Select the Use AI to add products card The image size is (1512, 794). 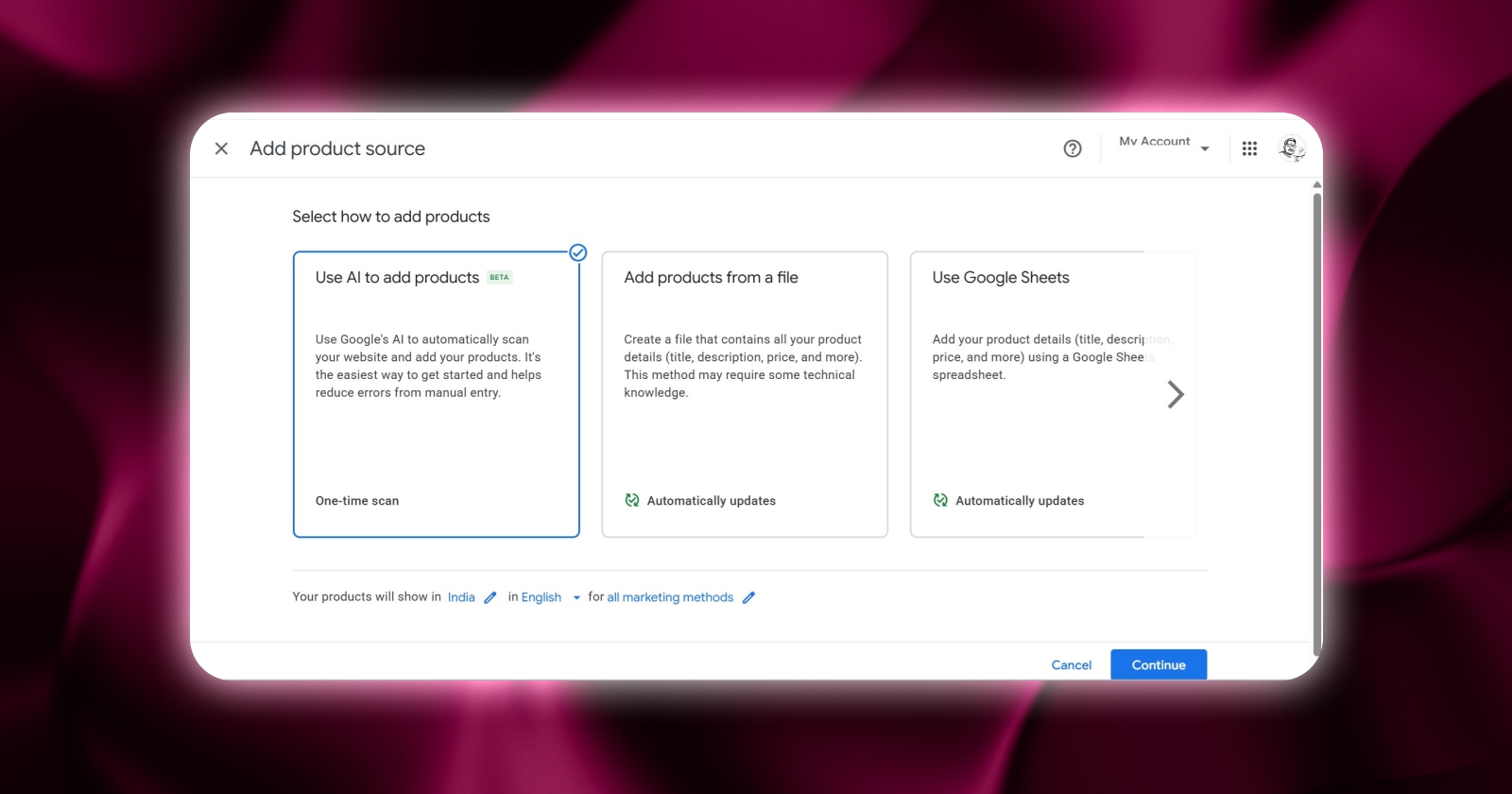tap(436, 394)
